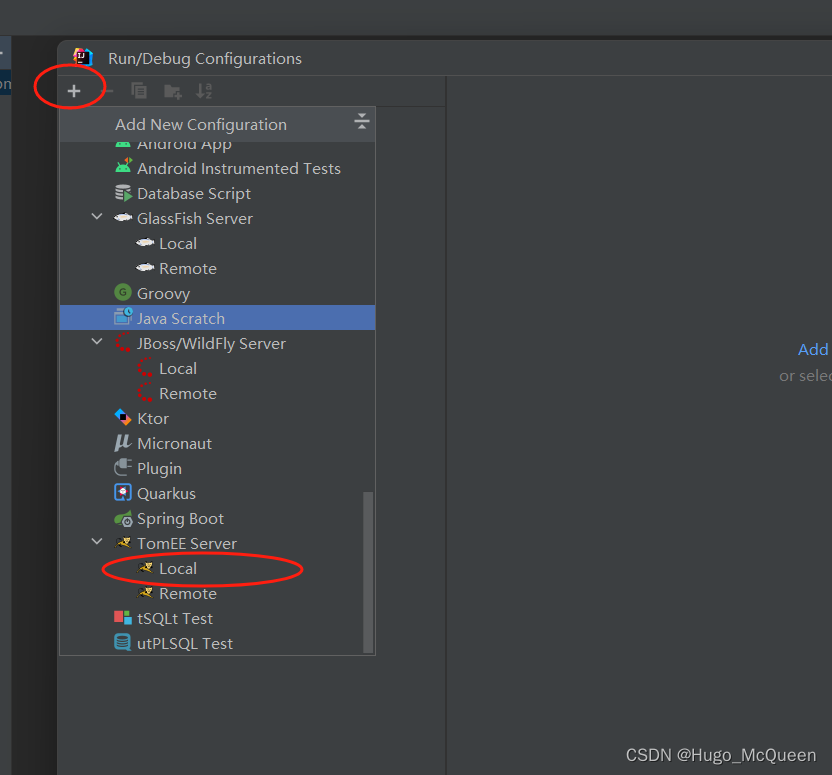The width and height of the screenshot is (832, 775).
Task: Click the TomEE Server icon
Action: 123,543
